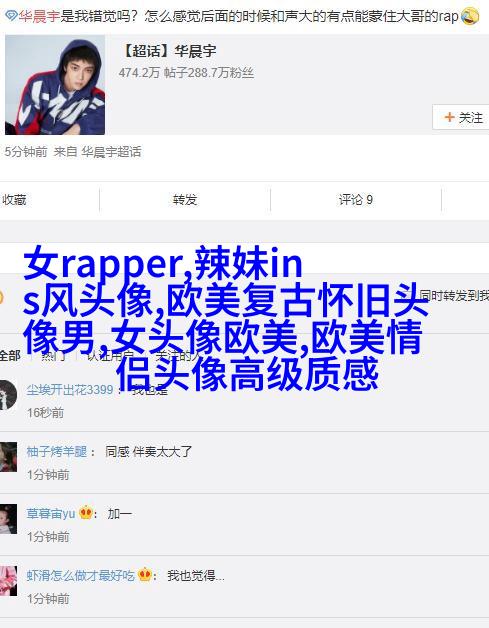Click crown badge next to 虾滑怎么做才最好吃

click(x=145, y=575)
